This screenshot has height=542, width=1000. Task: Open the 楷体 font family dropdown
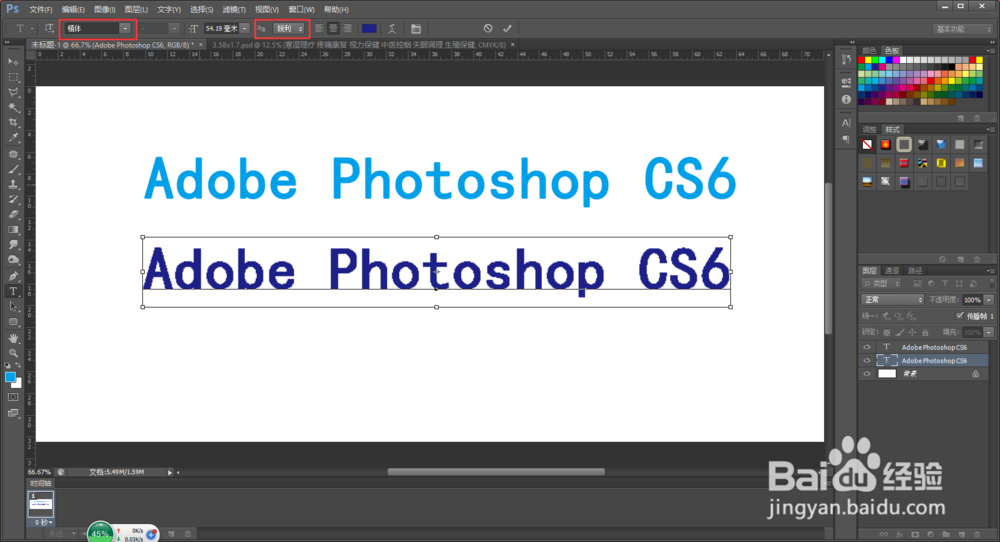point(125,29)
